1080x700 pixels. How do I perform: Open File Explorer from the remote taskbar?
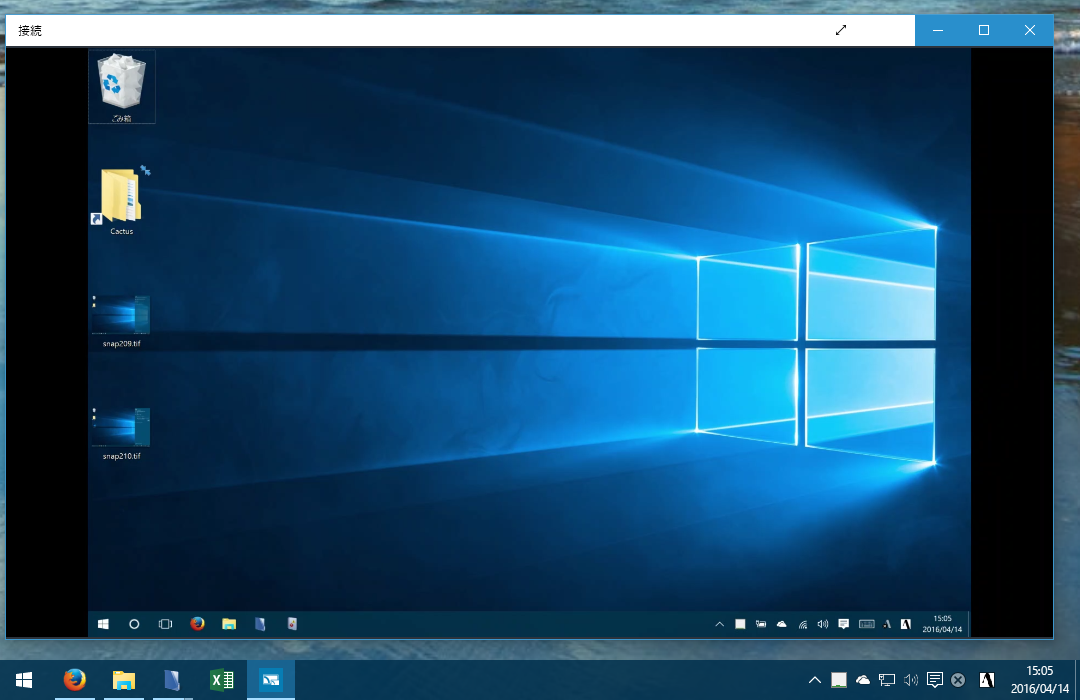coord(229,624)
